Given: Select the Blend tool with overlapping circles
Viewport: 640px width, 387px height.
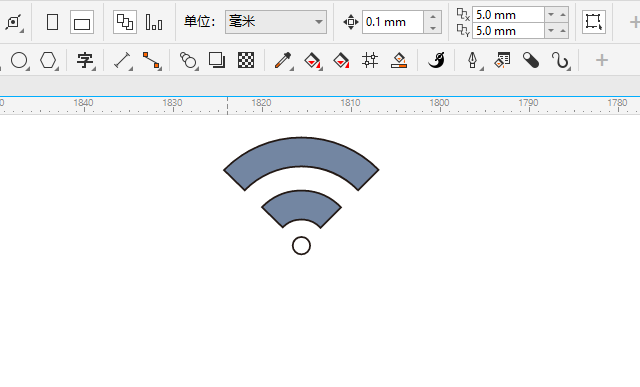Looking at the screenshot, I should click(188, 61).
